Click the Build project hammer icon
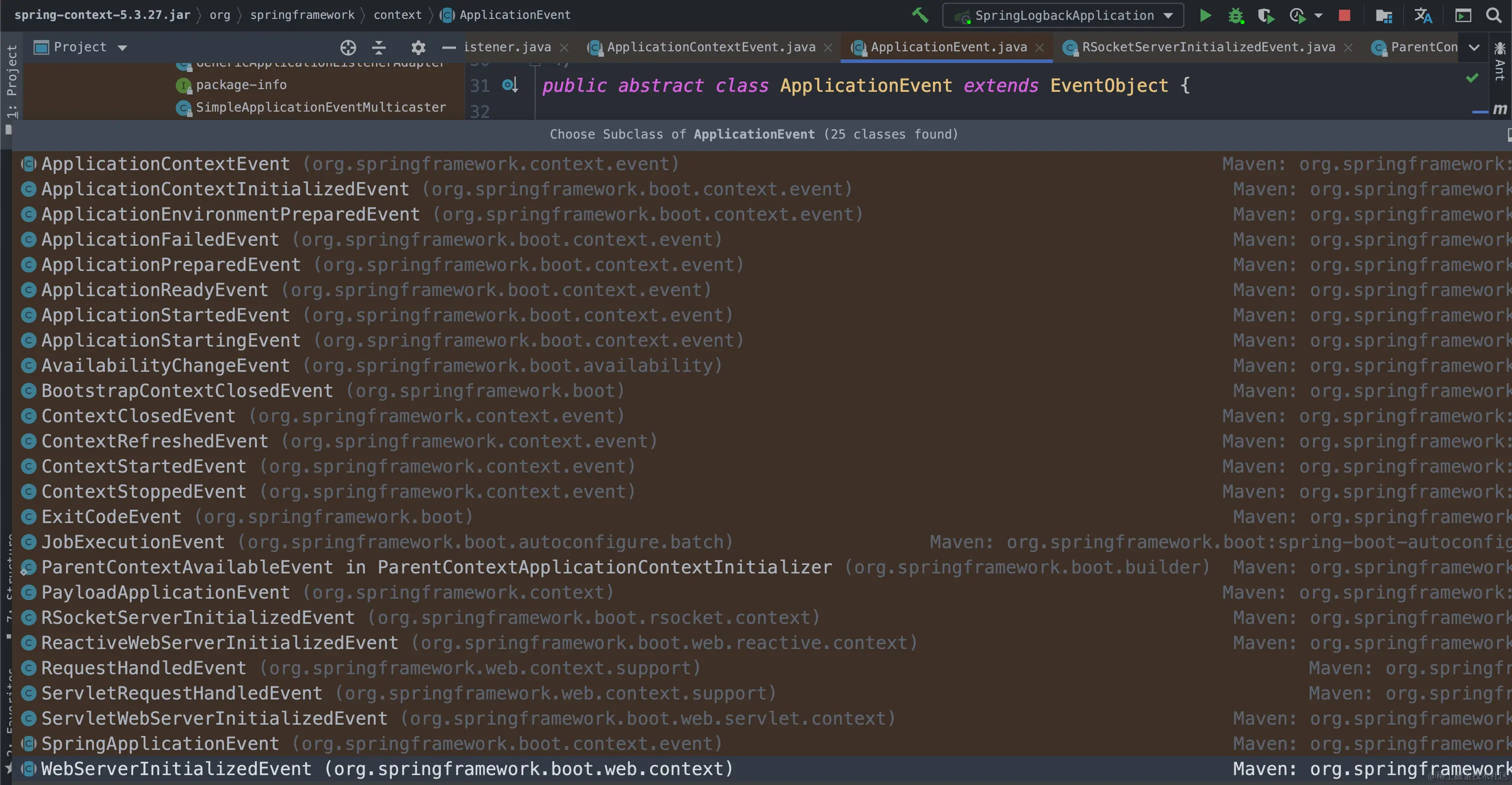Image resolution: width=1512 pixels, height=785 pixels. tap(920, 15)
